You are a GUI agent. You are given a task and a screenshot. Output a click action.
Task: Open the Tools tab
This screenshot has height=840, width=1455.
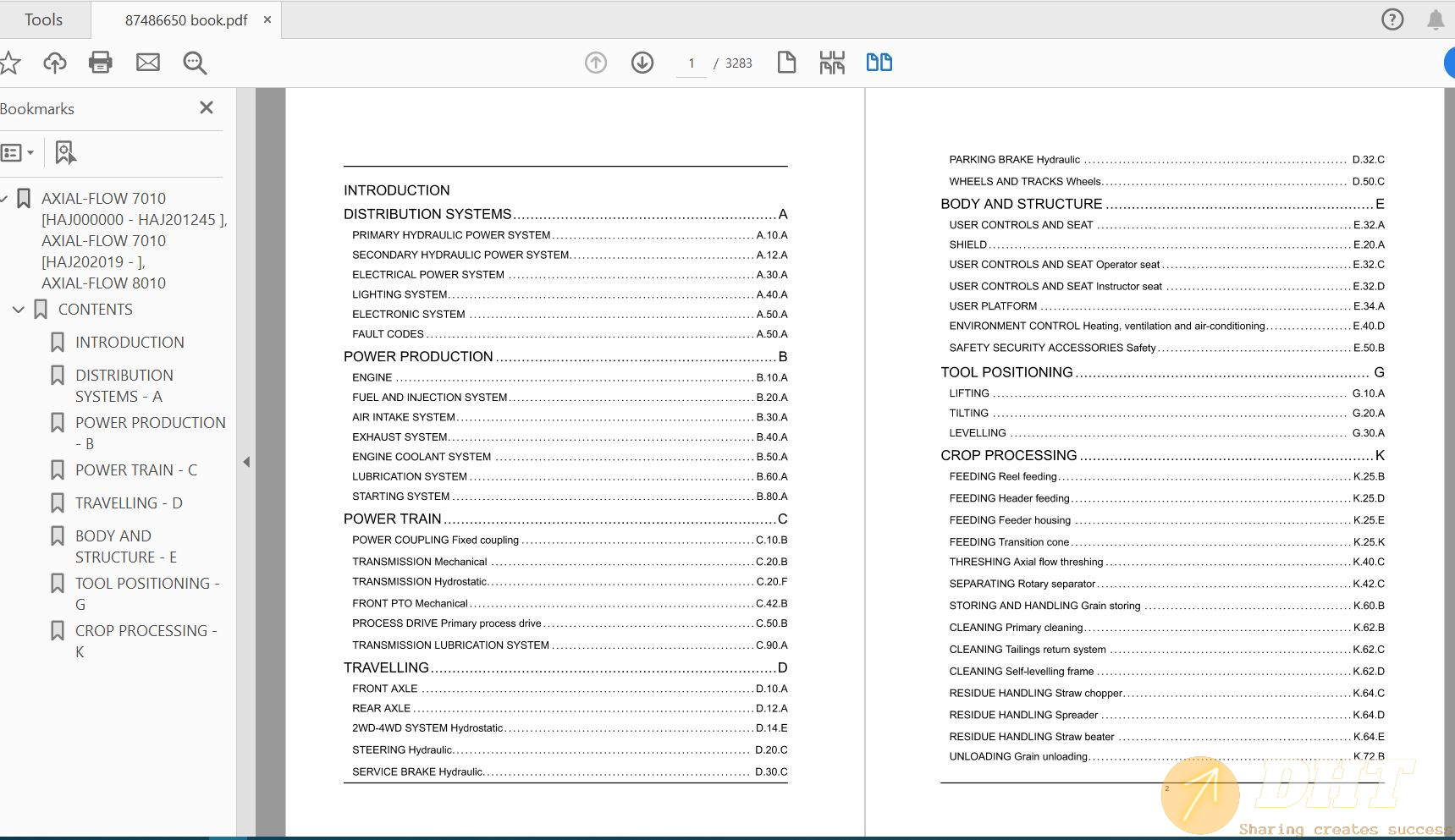(x=44, y=19)
